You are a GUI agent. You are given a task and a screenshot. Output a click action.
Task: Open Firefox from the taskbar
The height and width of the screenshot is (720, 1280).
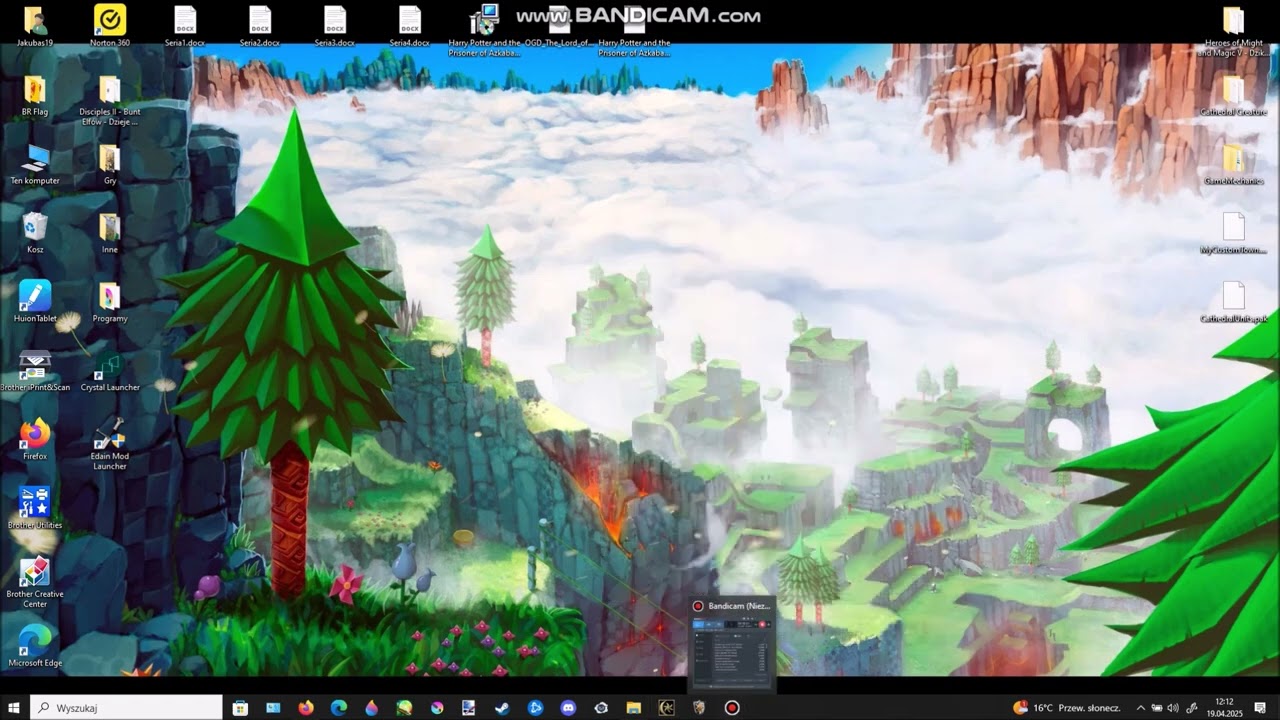pos(306,708)
